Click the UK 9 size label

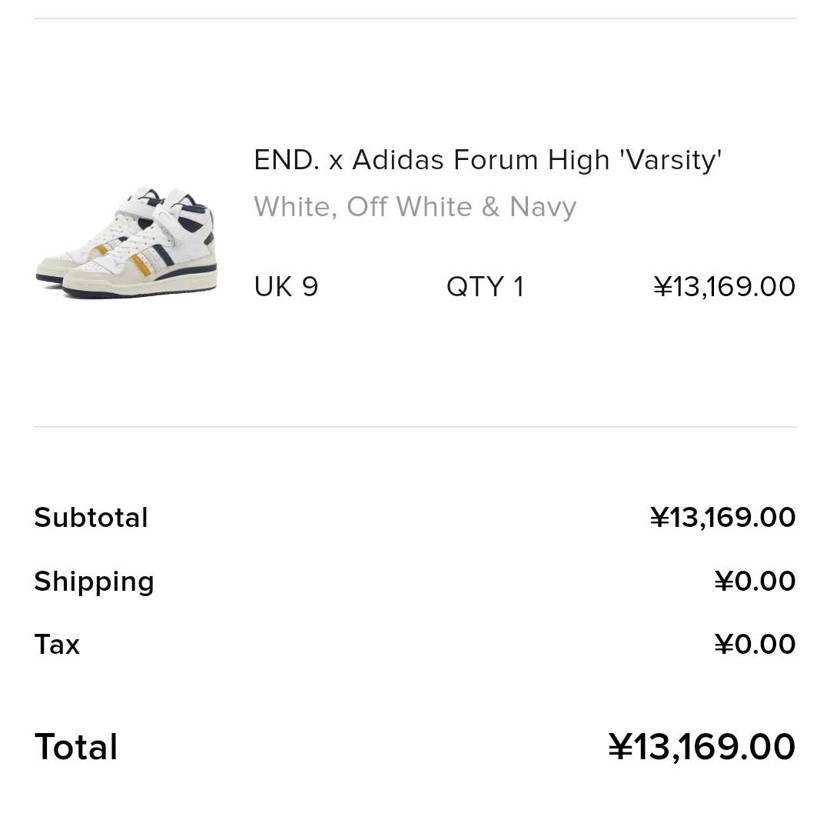coord(286,287)
